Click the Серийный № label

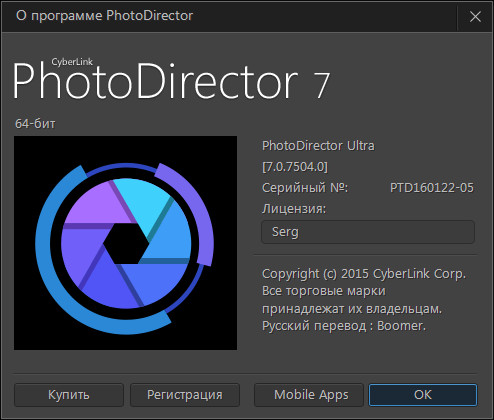(x=305, y=188)
